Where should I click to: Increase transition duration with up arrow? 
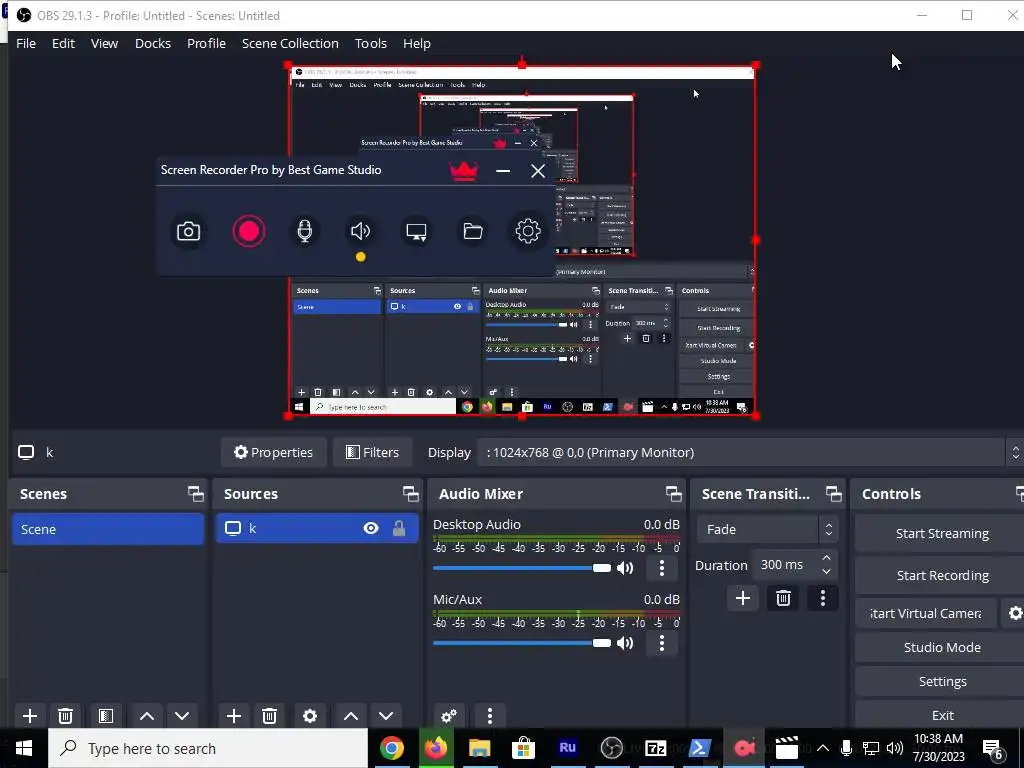coord(826,558)
